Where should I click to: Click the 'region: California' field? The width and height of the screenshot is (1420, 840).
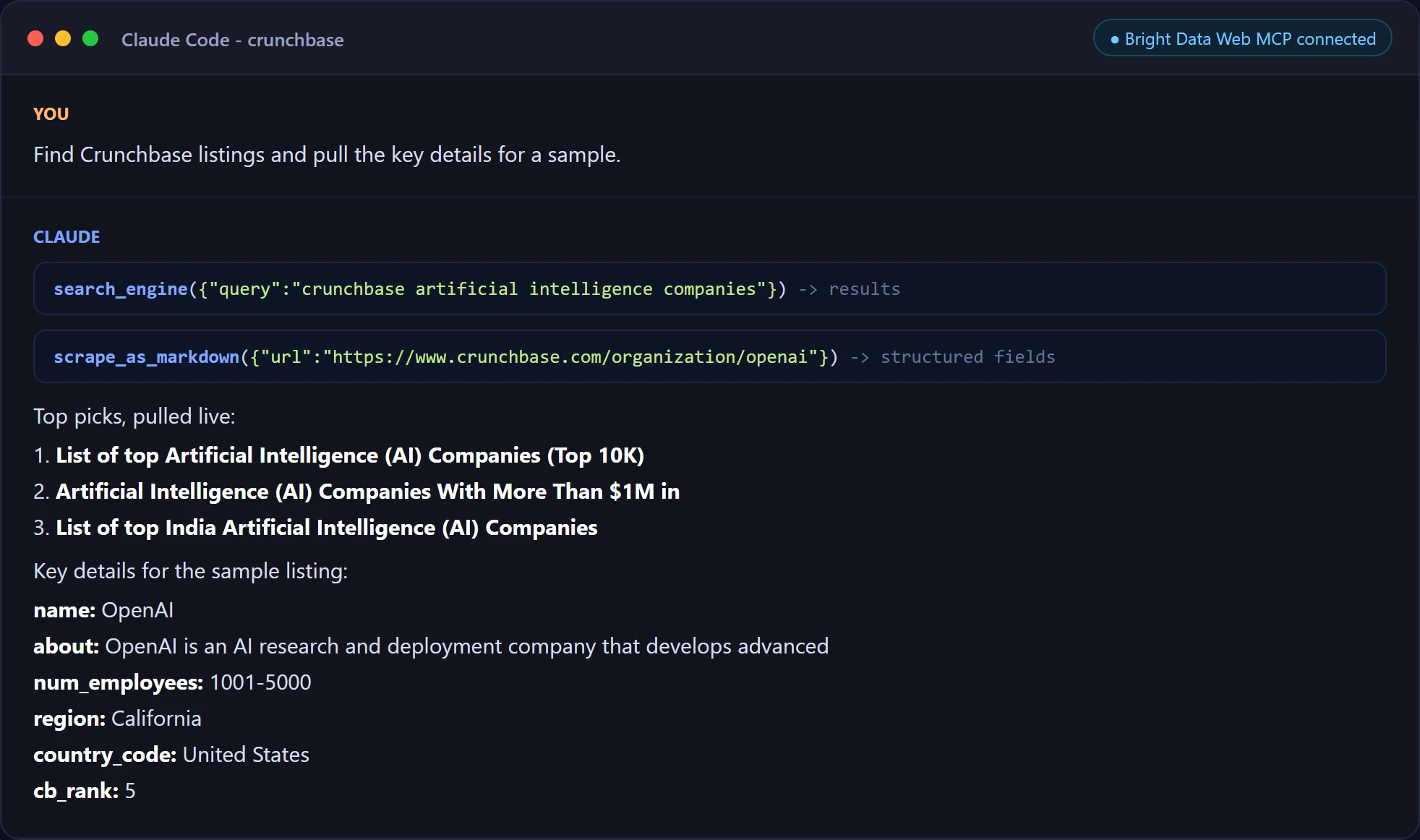pyautogui.click(x=117, y=719)
